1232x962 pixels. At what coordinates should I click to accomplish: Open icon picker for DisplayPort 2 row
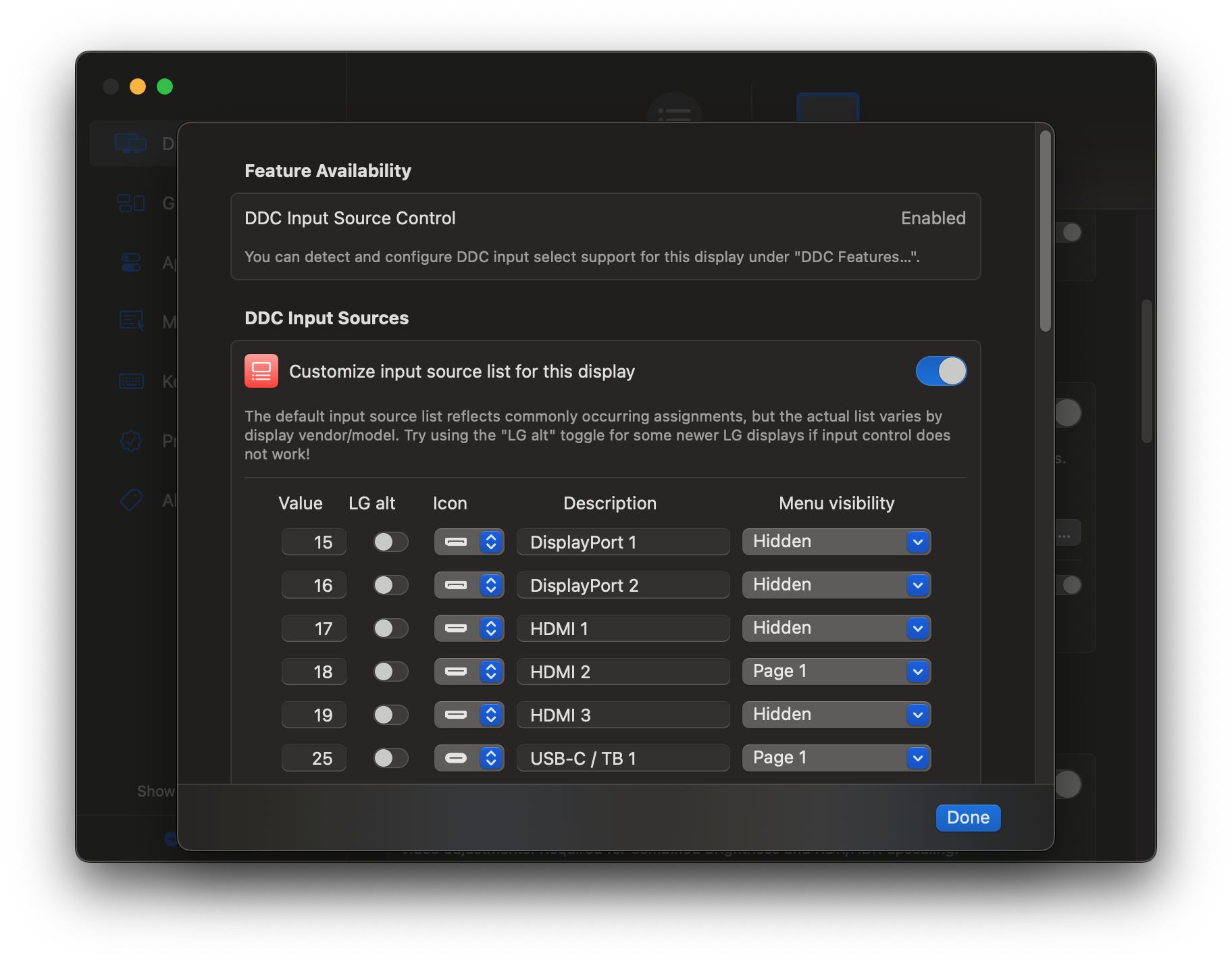point(469,585)
